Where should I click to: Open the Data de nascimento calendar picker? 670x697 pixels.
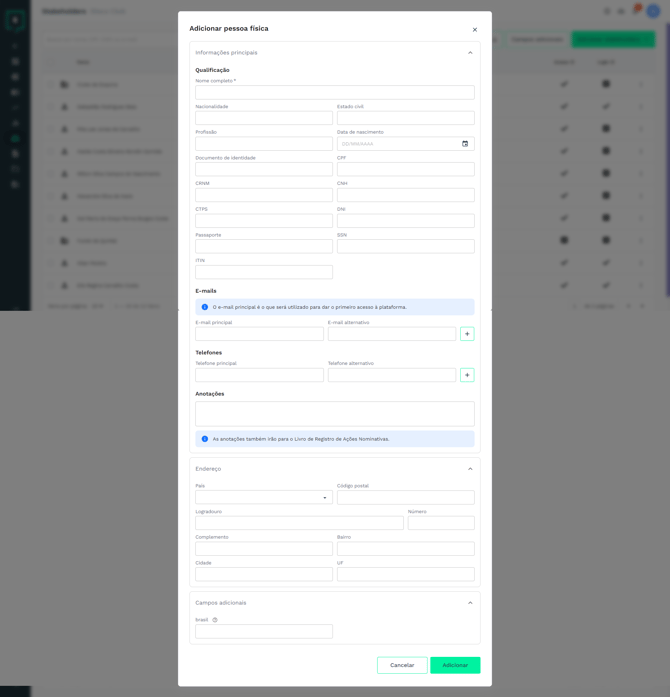coord(465,144)
